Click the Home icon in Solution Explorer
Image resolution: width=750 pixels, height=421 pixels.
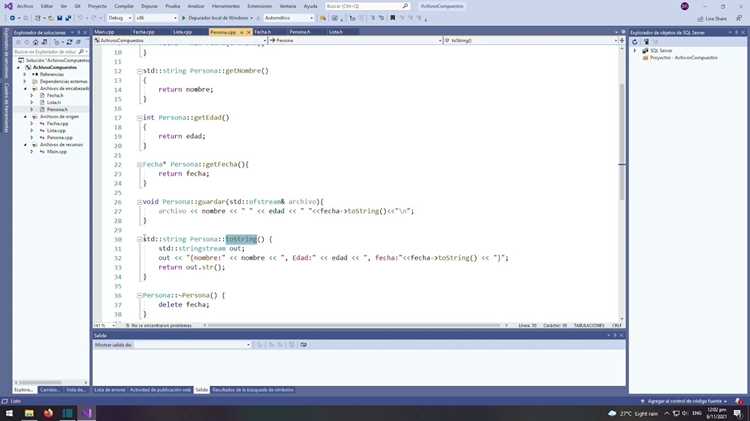pos(35,42)
